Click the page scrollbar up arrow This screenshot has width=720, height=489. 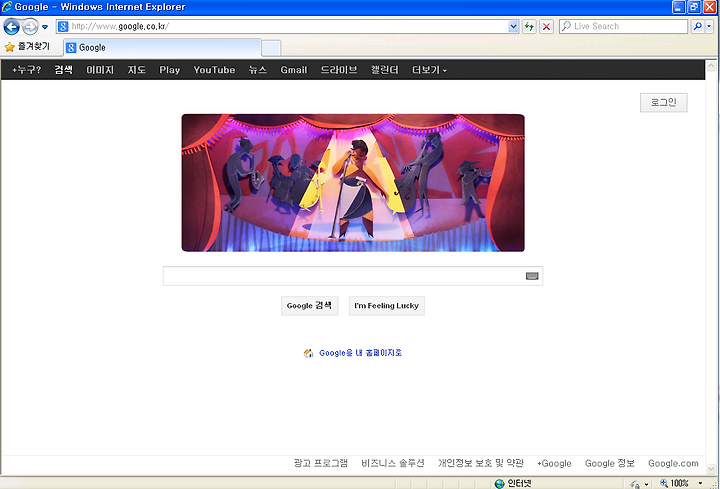point(711,66)
